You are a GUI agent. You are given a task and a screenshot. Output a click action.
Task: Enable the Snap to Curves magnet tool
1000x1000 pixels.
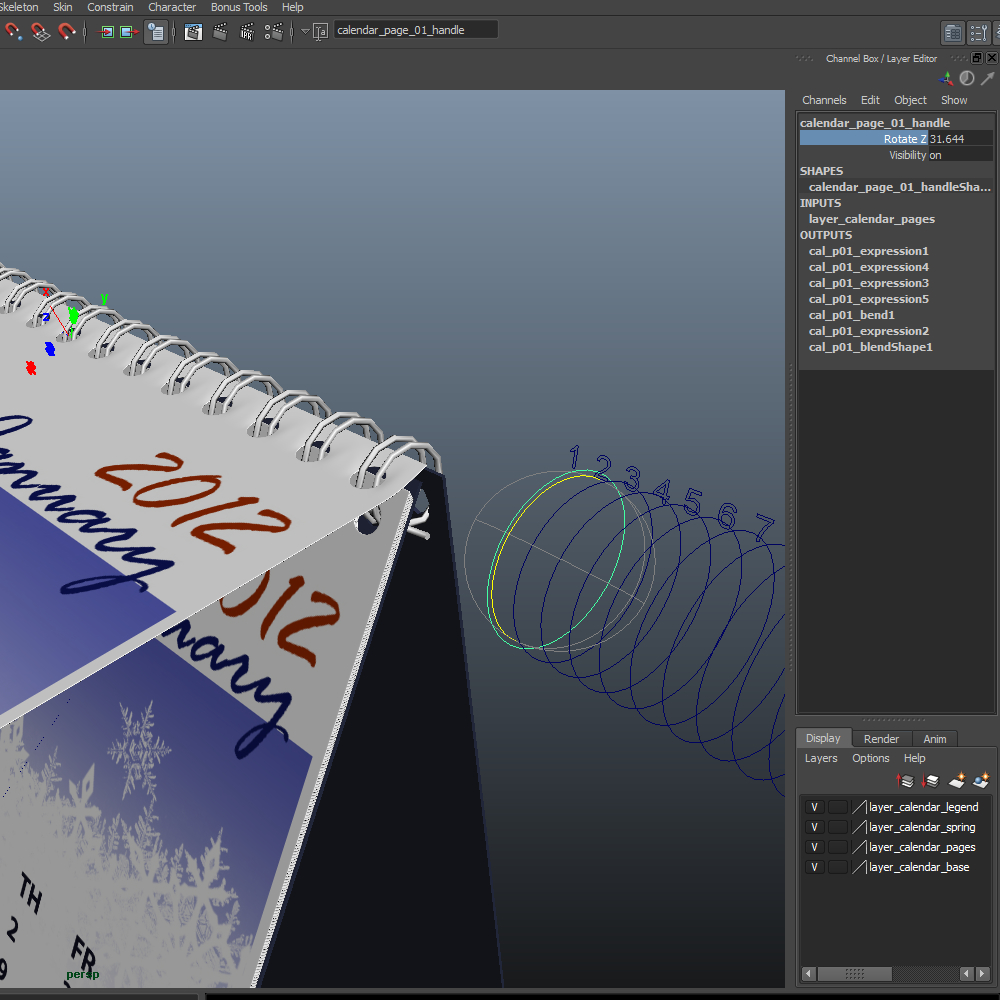[x=67, y=32]
